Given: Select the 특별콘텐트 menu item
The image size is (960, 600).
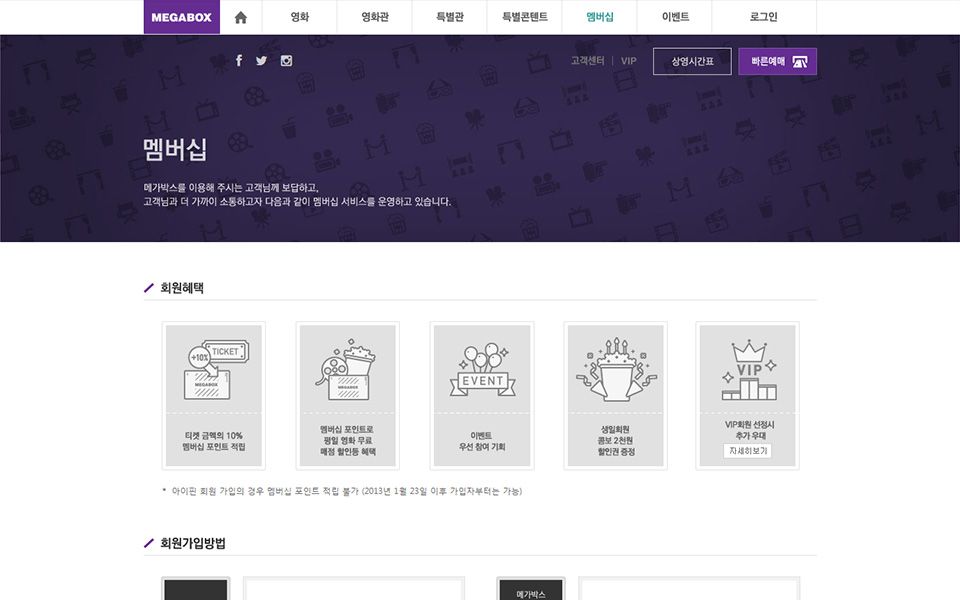Looking at the screenshot, I should (525, 17).
